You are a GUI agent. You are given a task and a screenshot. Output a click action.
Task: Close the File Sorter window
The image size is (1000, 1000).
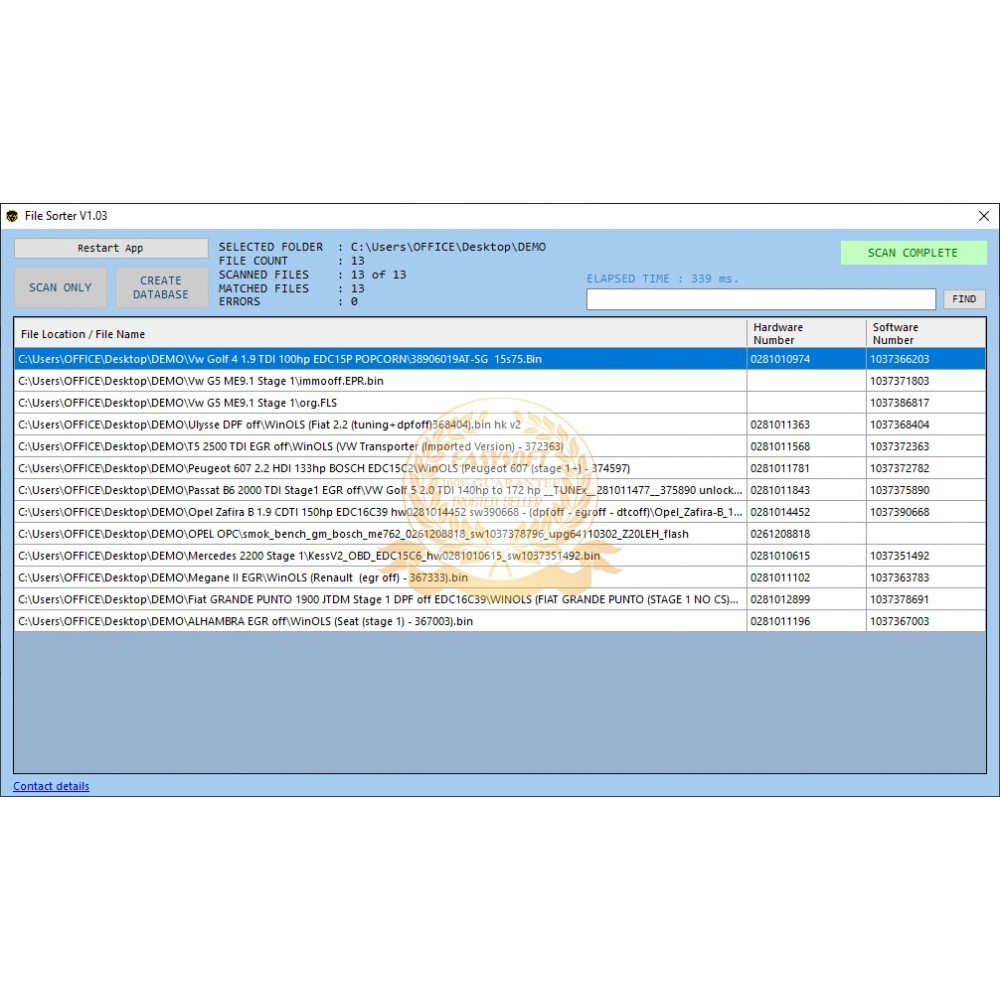click(x=983, y=216)
